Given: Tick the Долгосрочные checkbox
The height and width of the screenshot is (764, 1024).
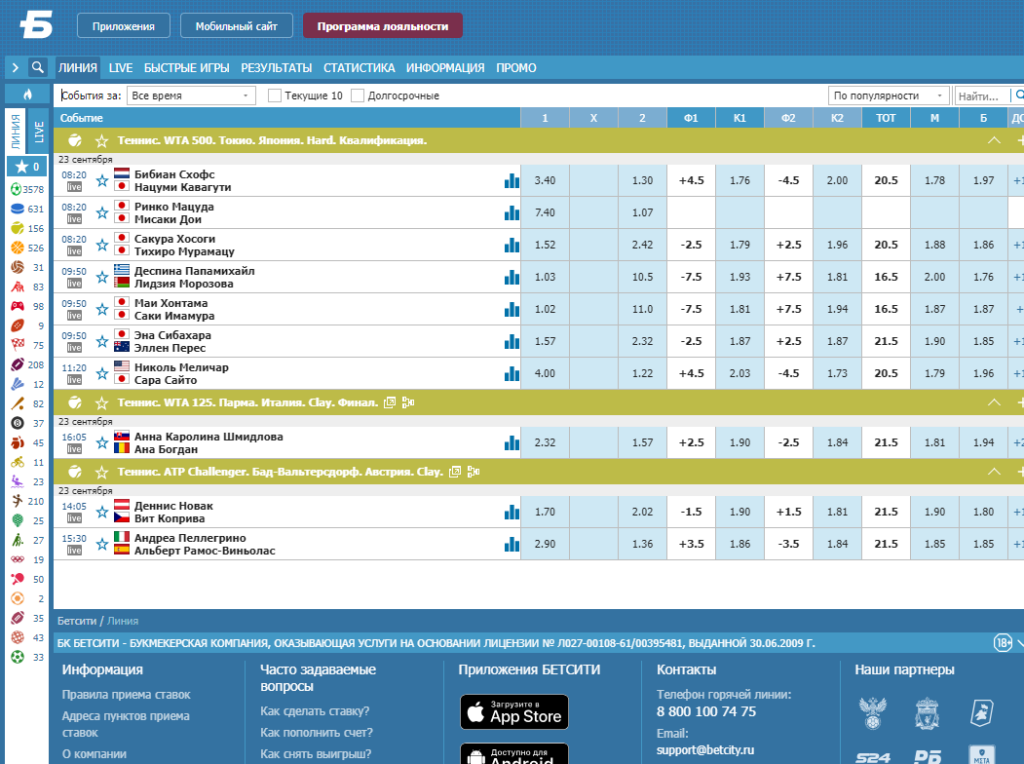Looking at the screenshot, I should (x=357, y=95).
